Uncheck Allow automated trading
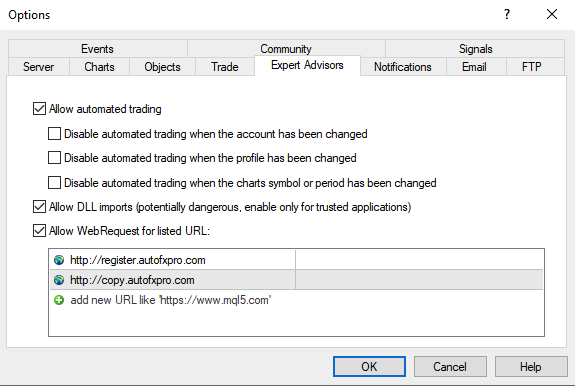Image resolution: width=575 pixels, height=386 pixels. tap(40, 109)
